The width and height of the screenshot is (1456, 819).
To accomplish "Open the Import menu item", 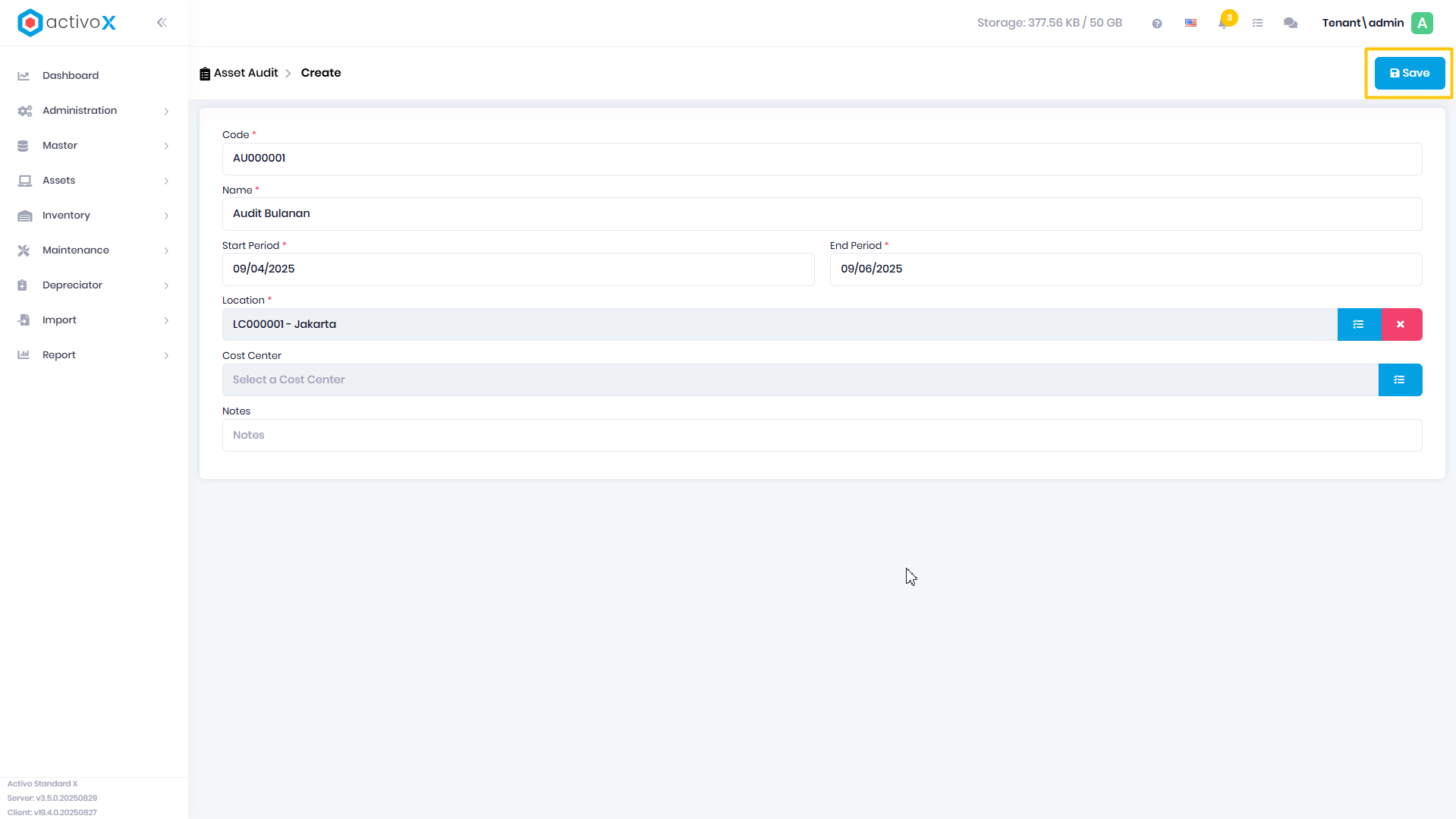I will tap(94, 320).
